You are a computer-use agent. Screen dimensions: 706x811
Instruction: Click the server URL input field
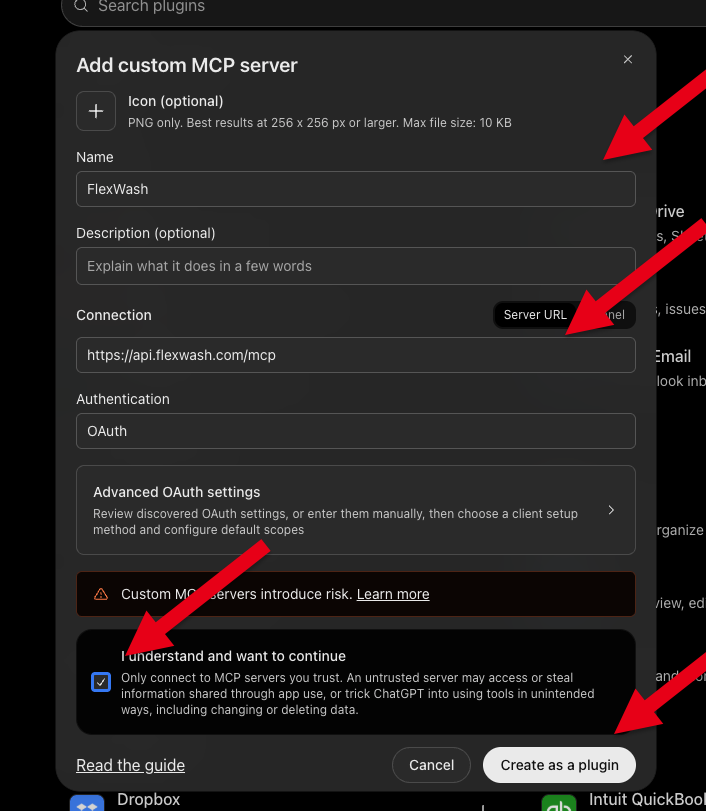point(356,355)
